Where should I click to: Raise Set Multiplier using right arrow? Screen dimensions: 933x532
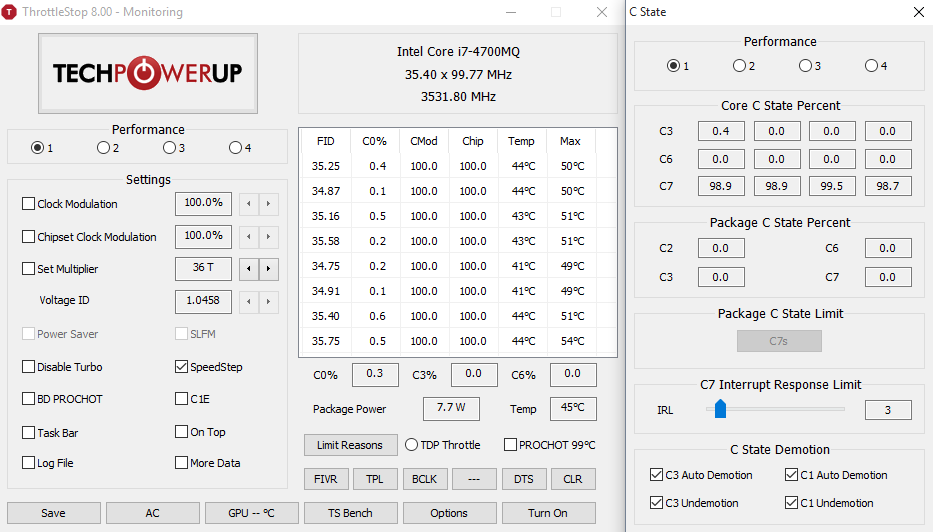[268, 269]
